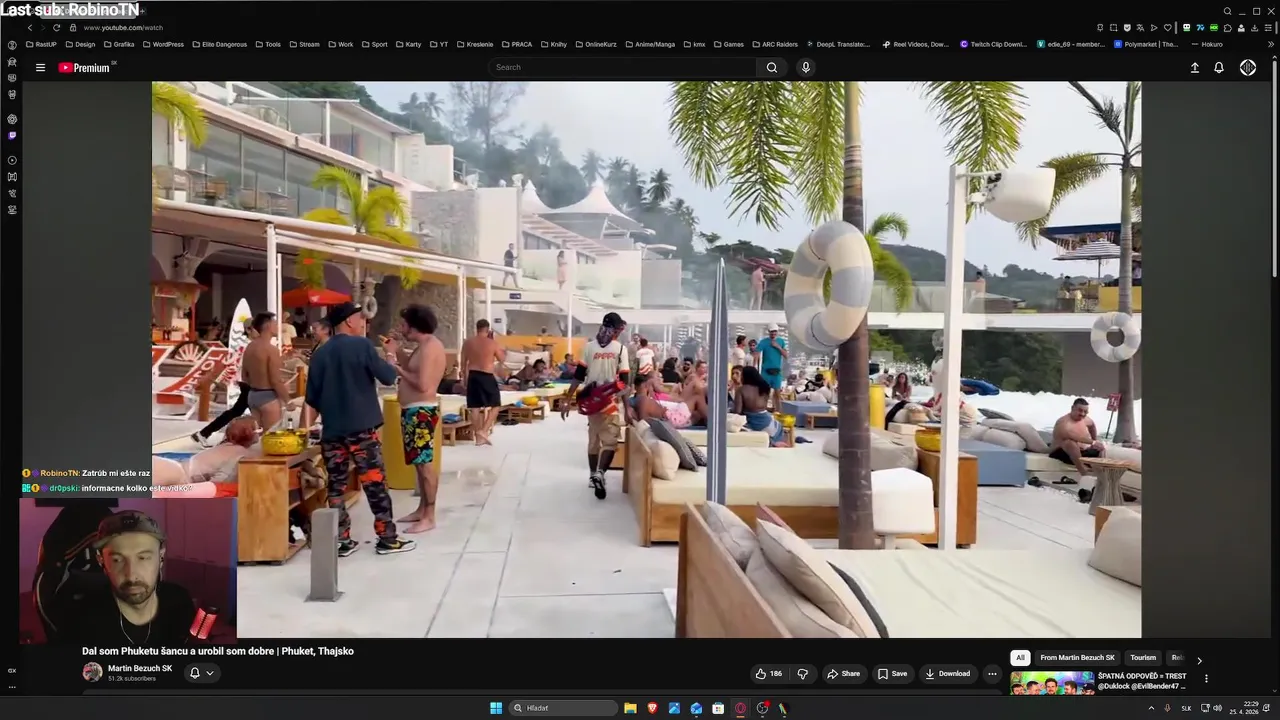The width and height of the screenshot is (1280, 720).
Task: Open the YouTube upload/create icon
Action: 1194,67
